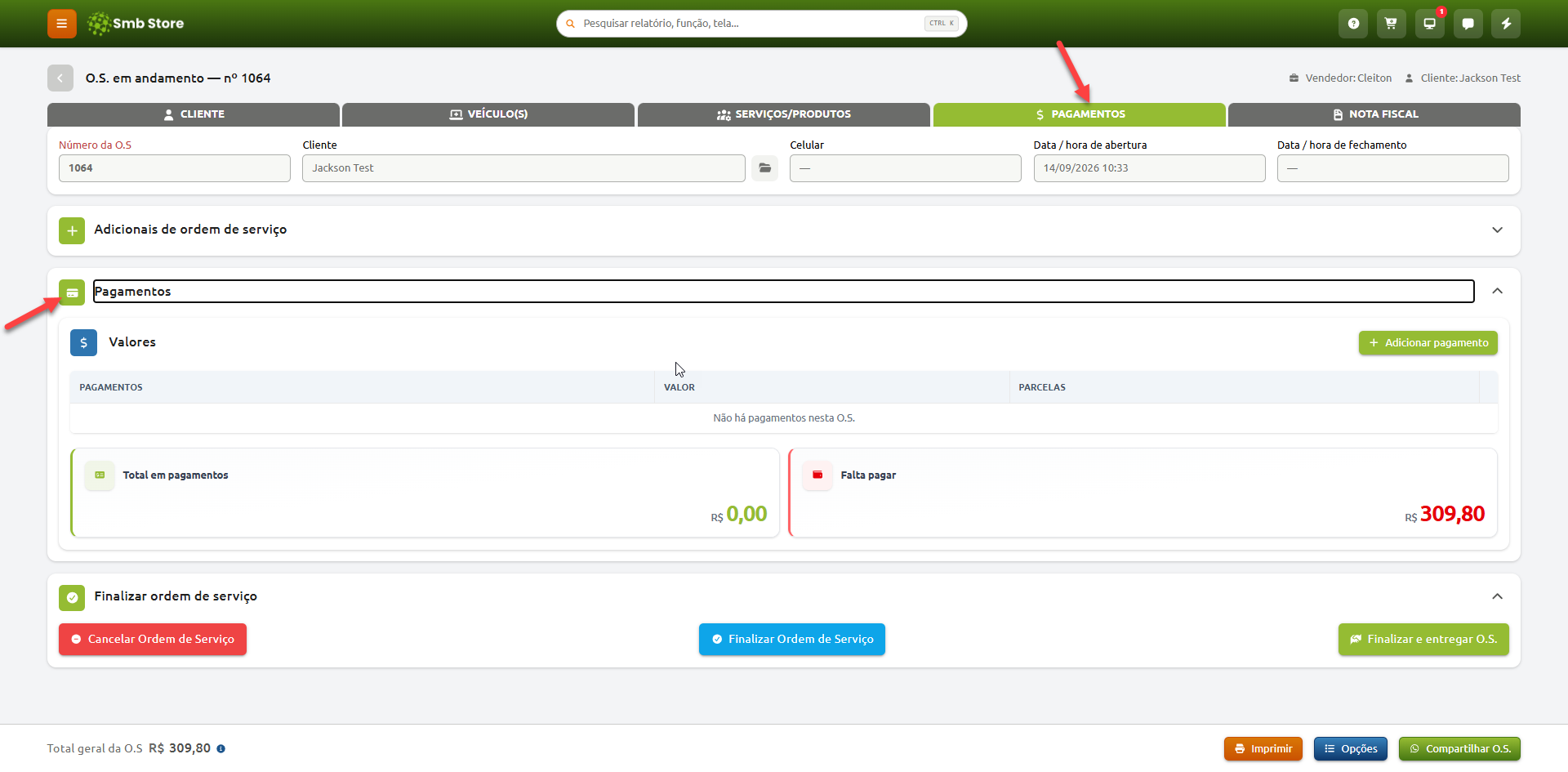Collapse Finalizar ordem de serviço section
The width and height of the screenshot is (1568, 772).
point(1497,597)
